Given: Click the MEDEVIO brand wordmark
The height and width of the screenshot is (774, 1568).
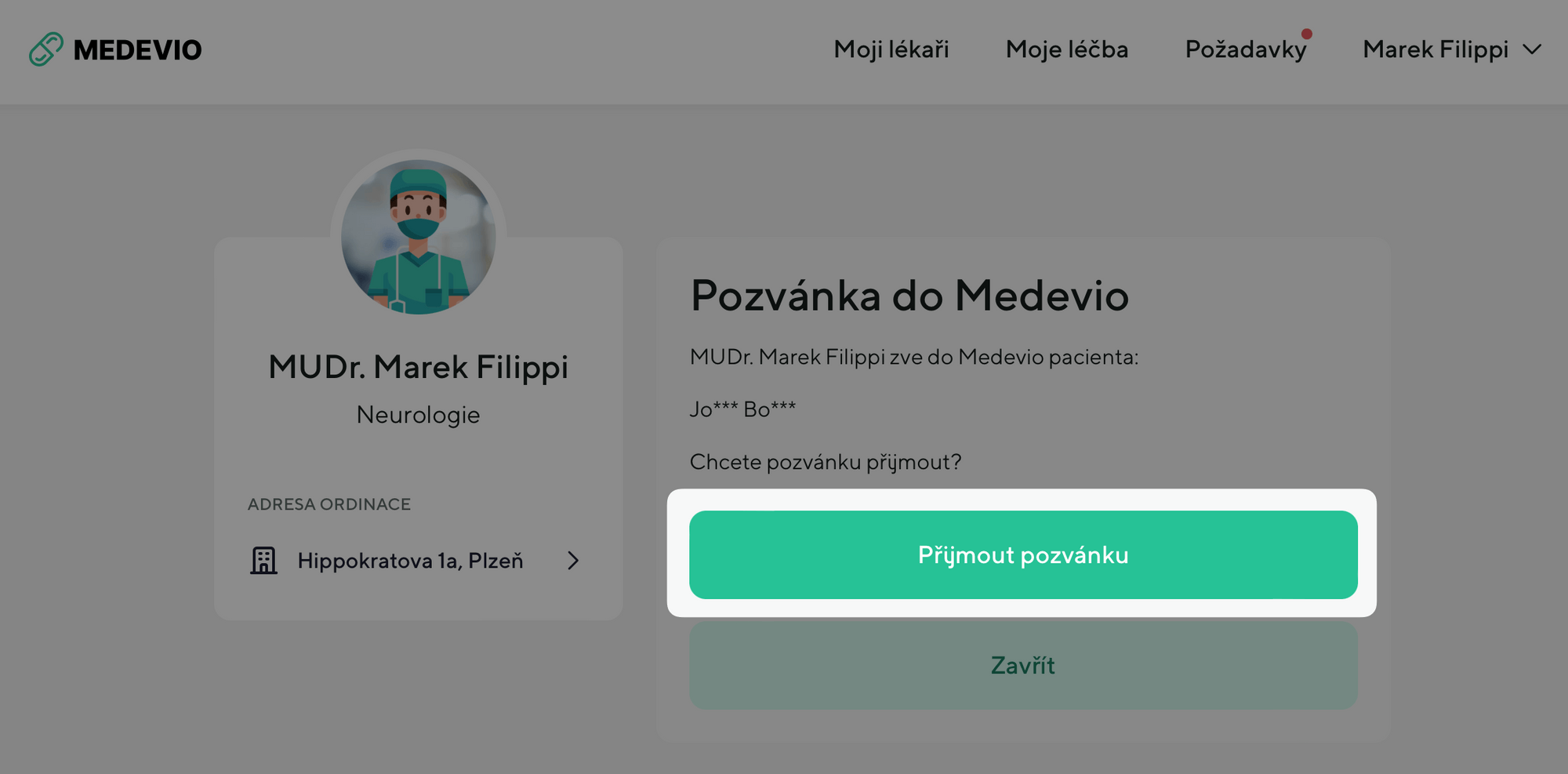Looking at the screenshot, I should 137,50.
